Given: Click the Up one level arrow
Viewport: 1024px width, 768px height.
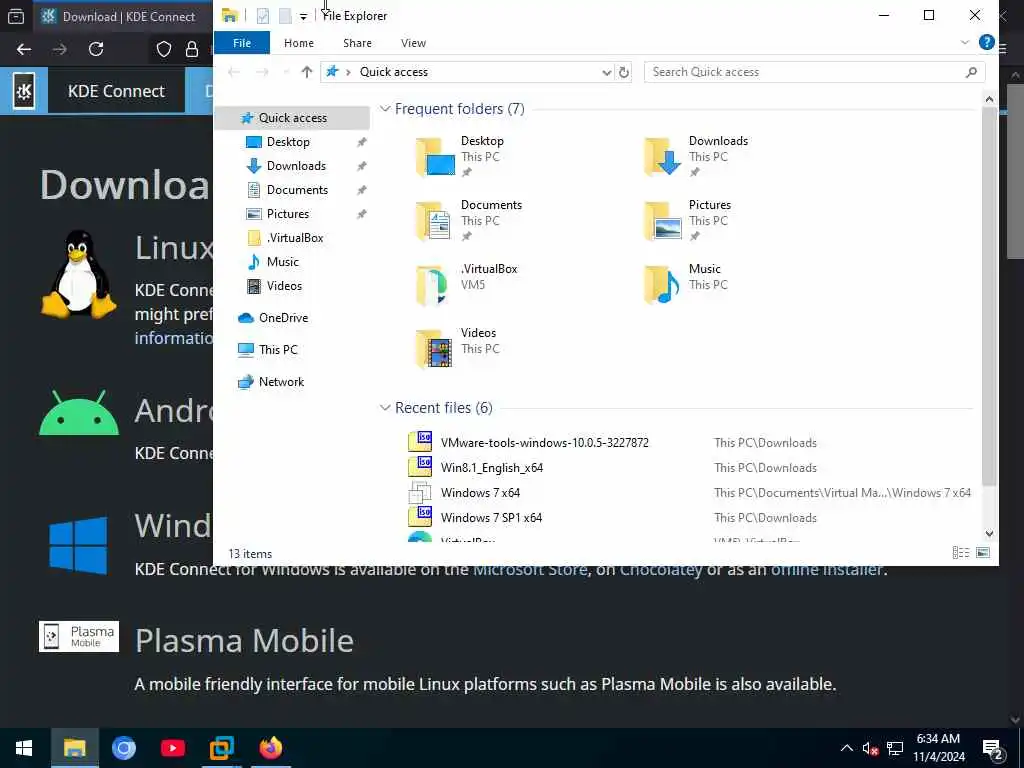Looking at the screenshot, I should click(x=307, y=72).
